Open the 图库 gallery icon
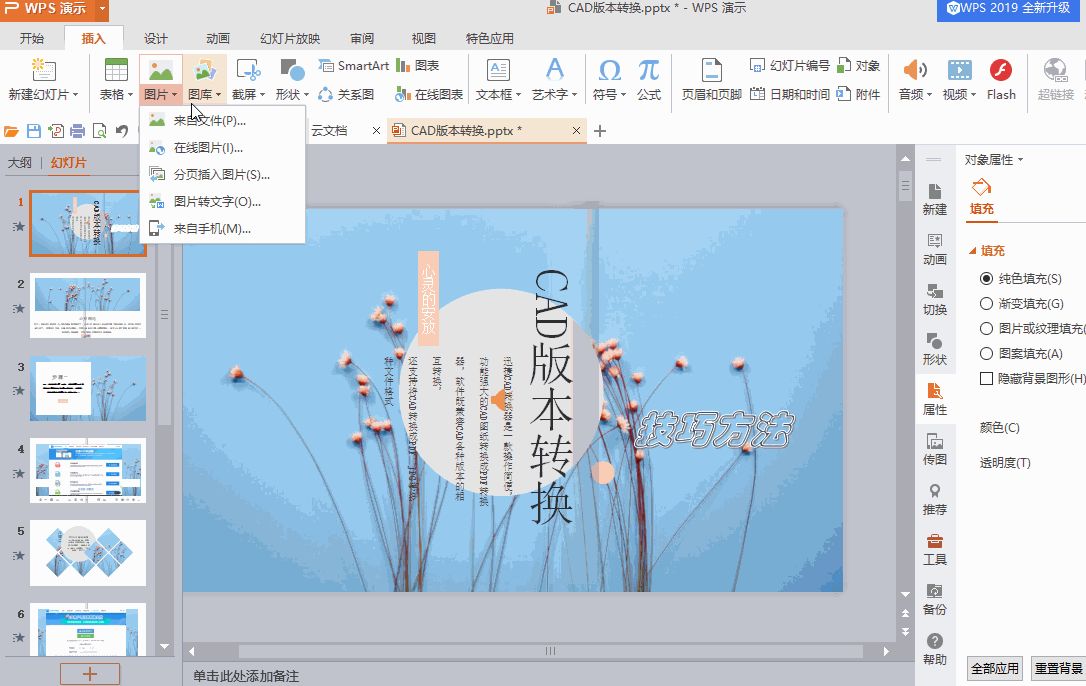 point(204,70)
